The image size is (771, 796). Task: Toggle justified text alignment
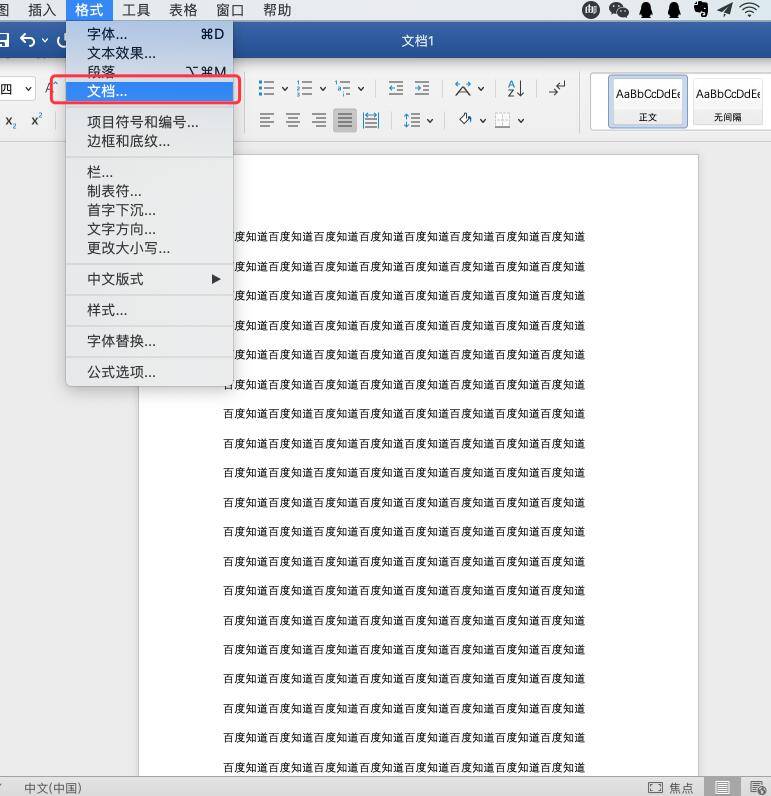pos(345,120)
